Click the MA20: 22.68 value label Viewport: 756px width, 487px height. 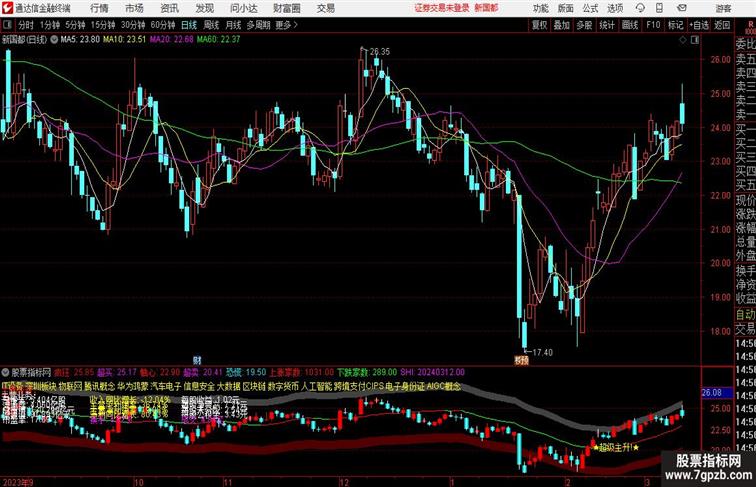pyautogui.click(x=172, y=40)
